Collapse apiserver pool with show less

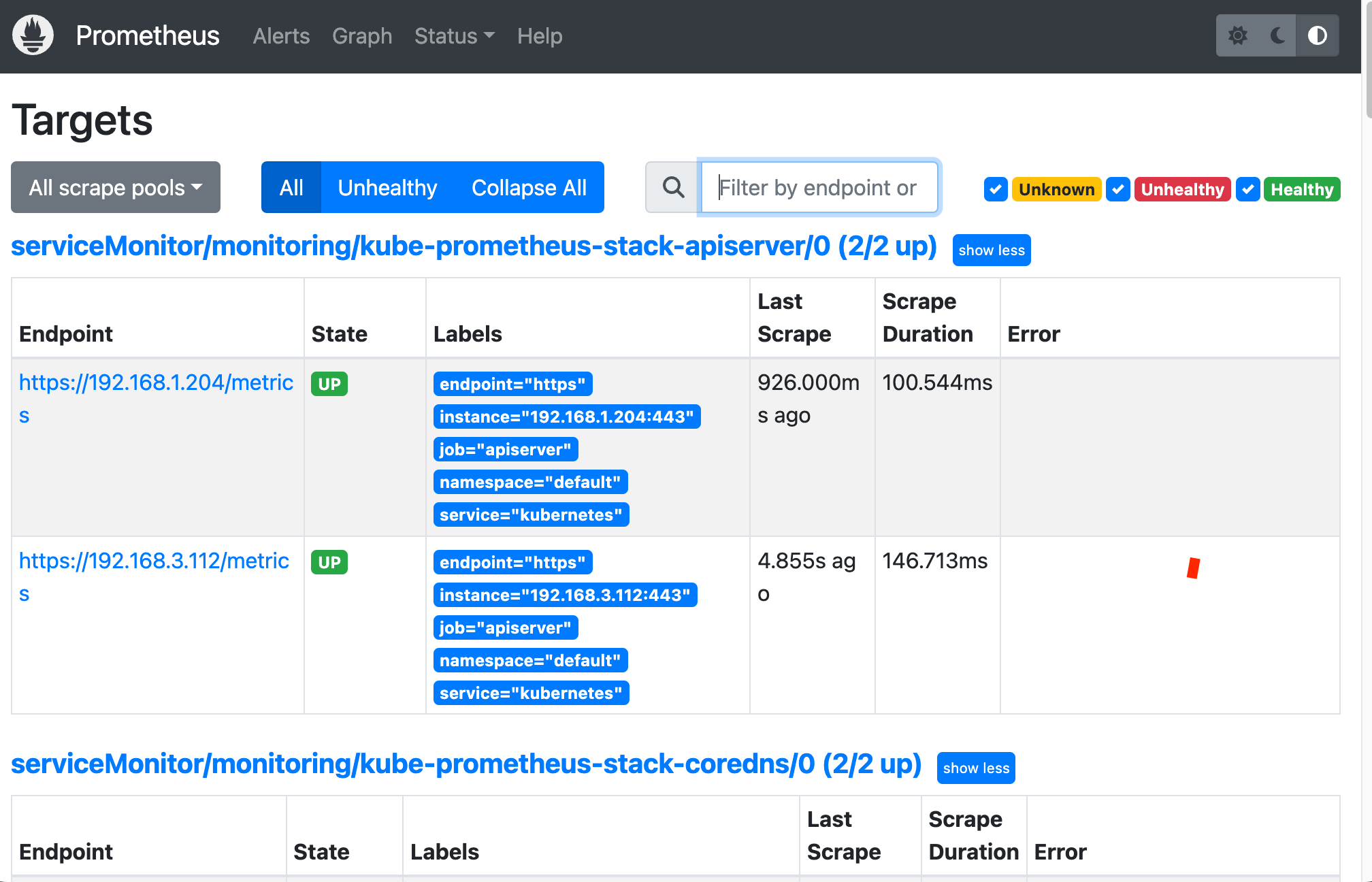991,250
